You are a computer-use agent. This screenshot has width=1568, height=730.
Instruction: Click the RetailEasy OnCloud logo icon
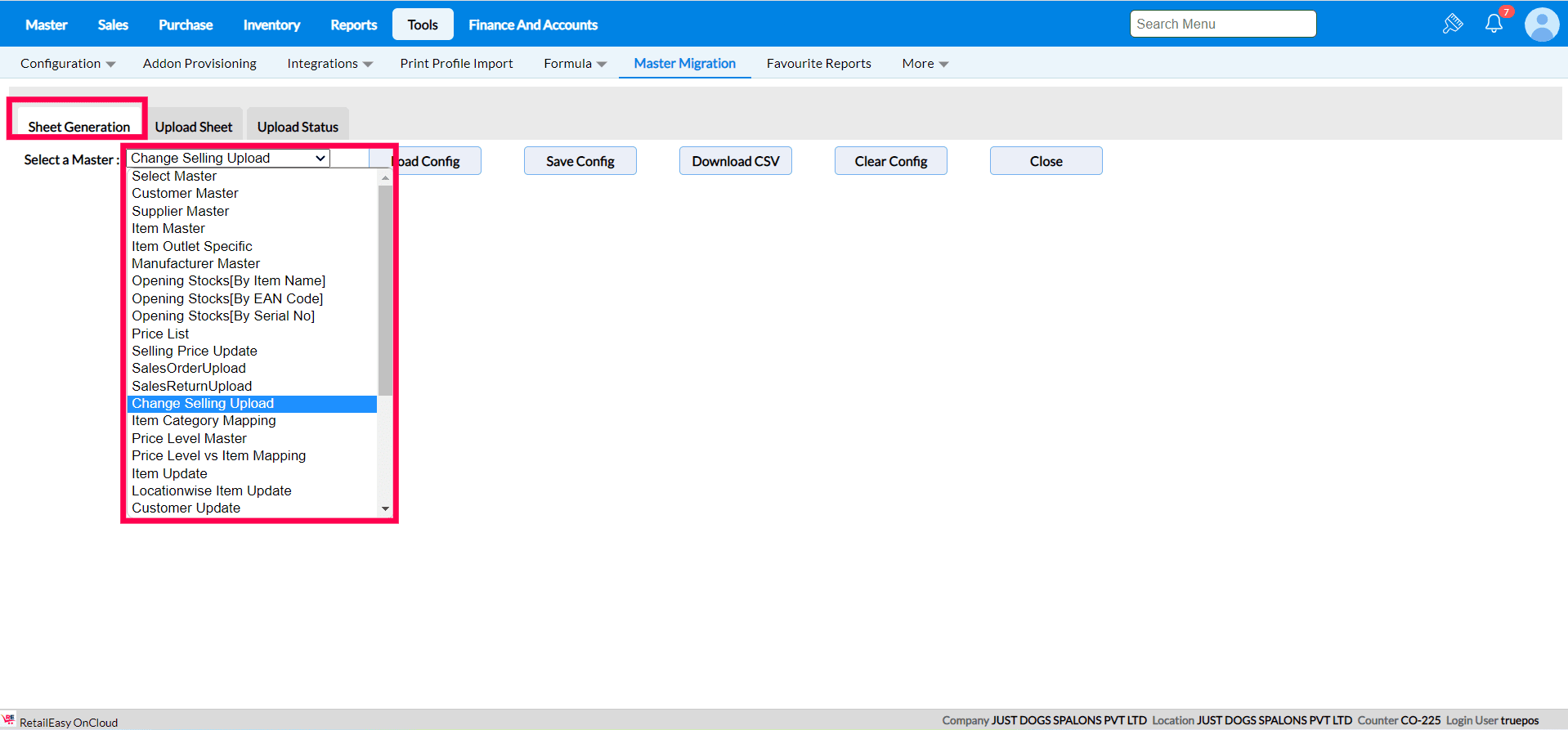coord(9,719)
